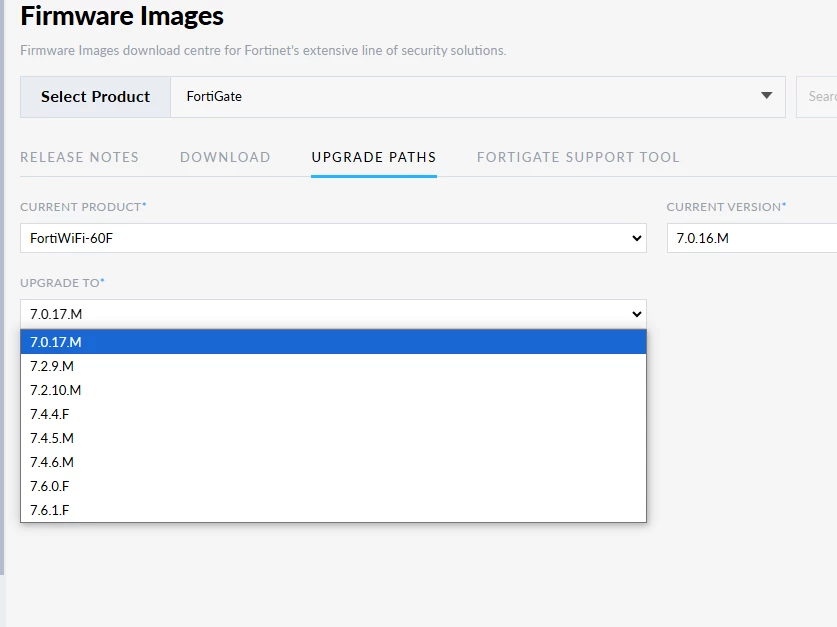
Task: Select the Upgrade Paths tab
Action: [x=374, y=157]
